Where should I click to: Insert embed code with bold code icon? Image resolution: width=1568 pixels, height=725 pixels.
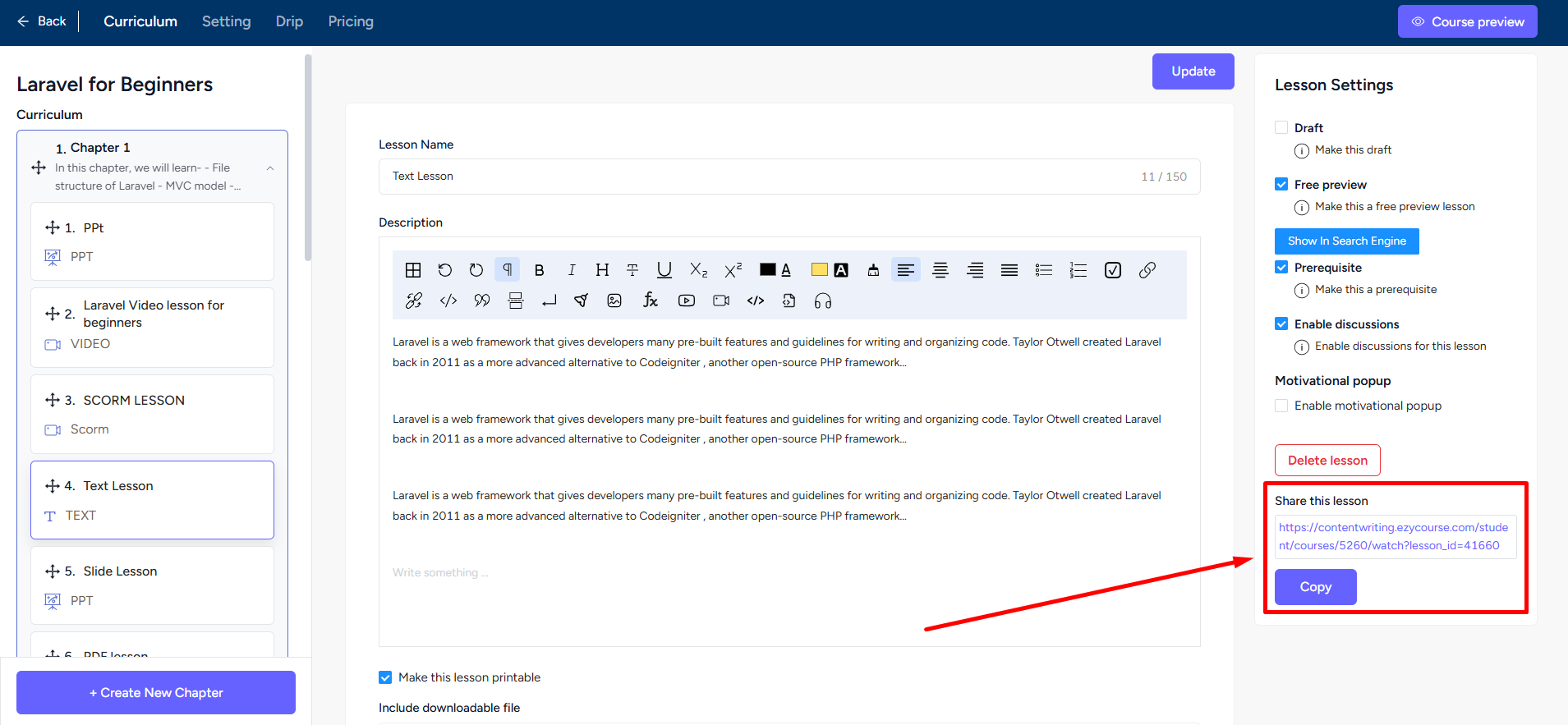(756, 301)
